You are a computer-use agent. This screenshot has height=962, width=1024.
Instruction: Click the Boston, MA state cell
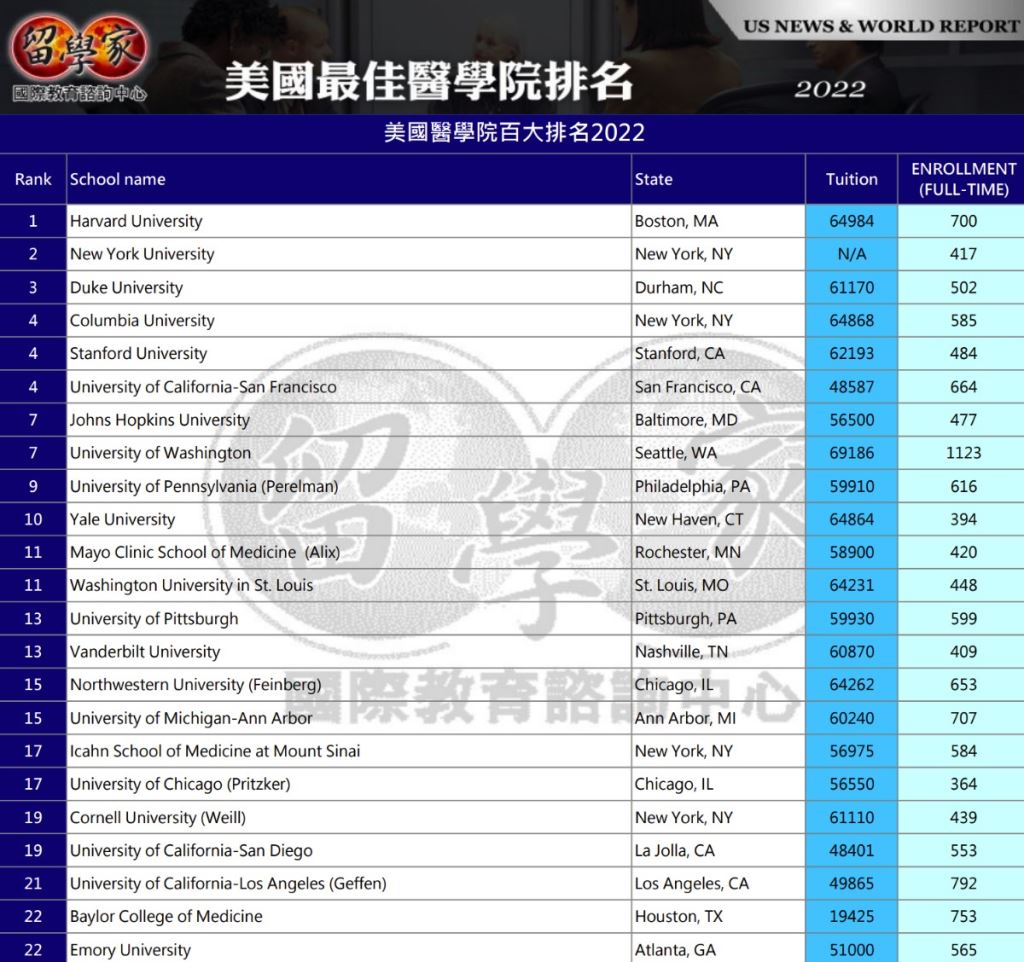tap(718, 221)
